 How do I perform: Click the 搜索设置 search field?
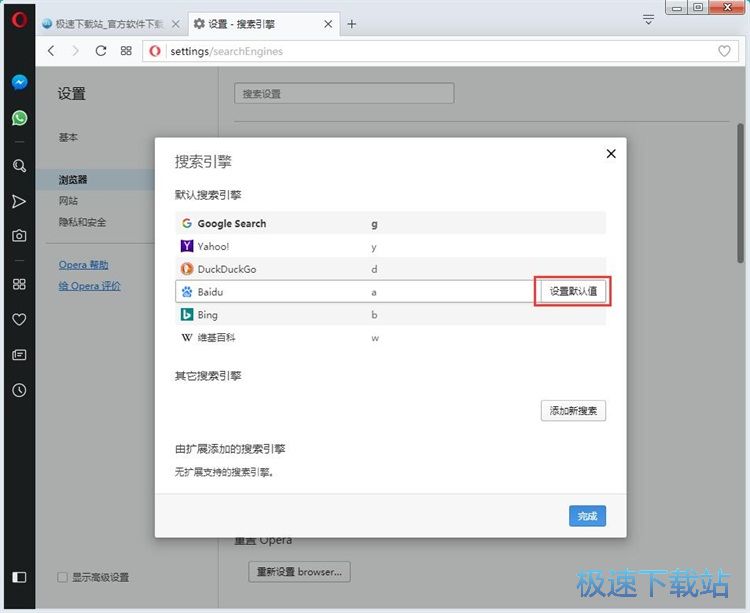(344, 93)
